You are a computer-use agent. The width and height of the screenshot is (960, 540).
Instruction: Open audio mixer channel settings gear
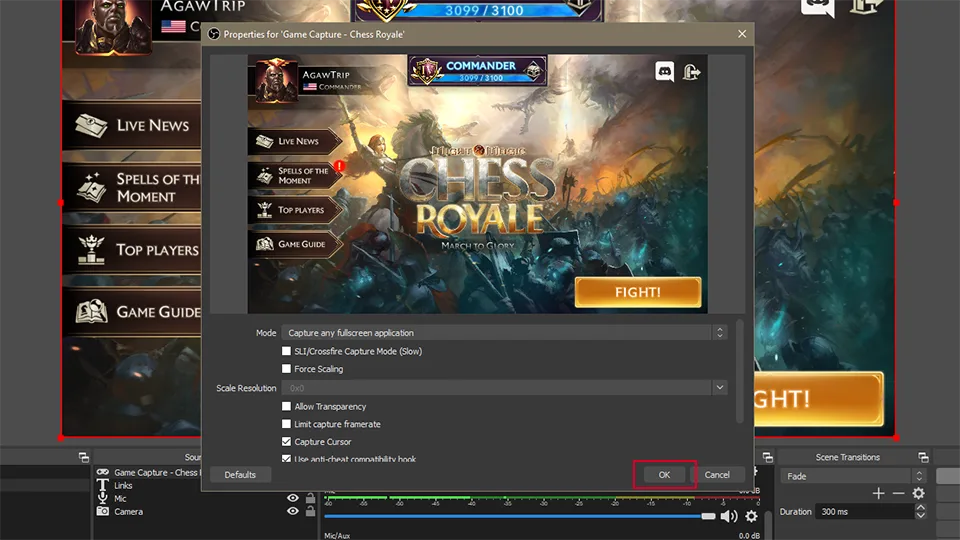point(751,517)
